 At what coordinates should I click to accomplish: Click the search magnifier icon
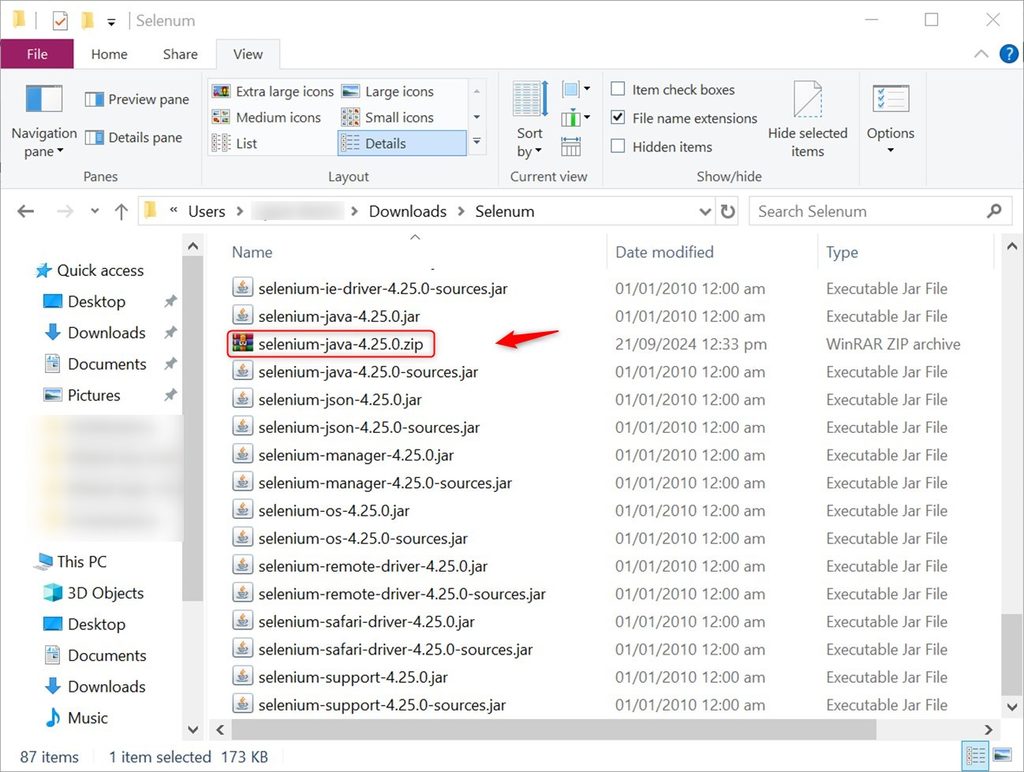point(995,211)
